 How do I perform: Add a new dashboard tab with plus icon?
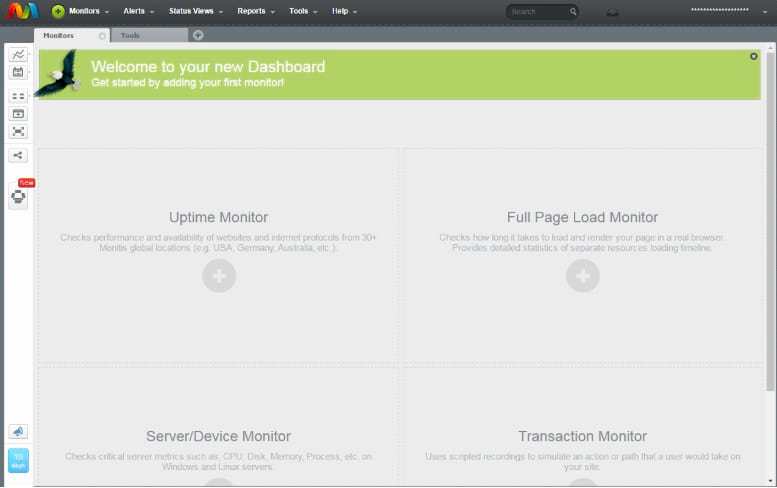click(x=198, y=35)
